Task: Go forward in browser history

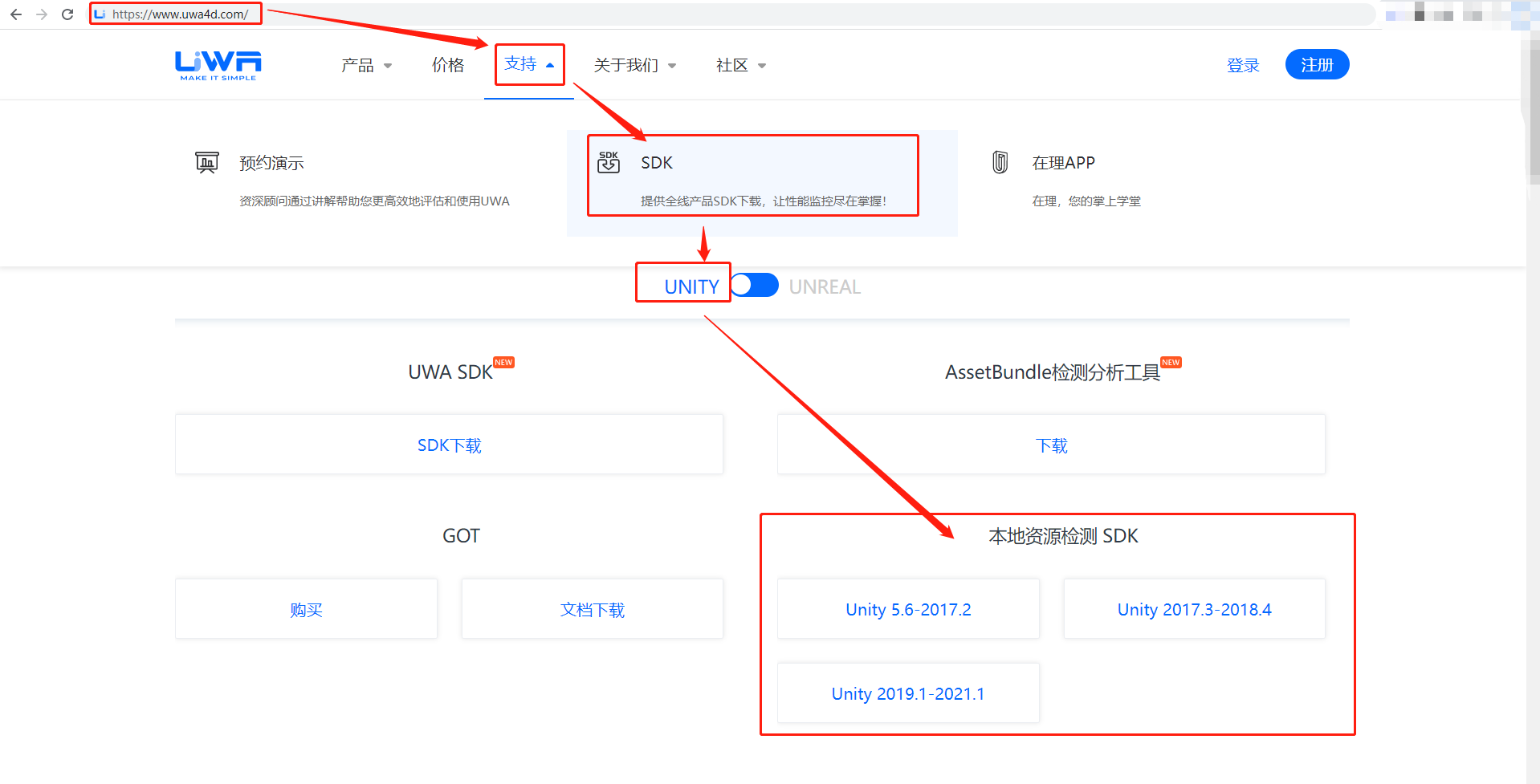Action: coord(42,14)
